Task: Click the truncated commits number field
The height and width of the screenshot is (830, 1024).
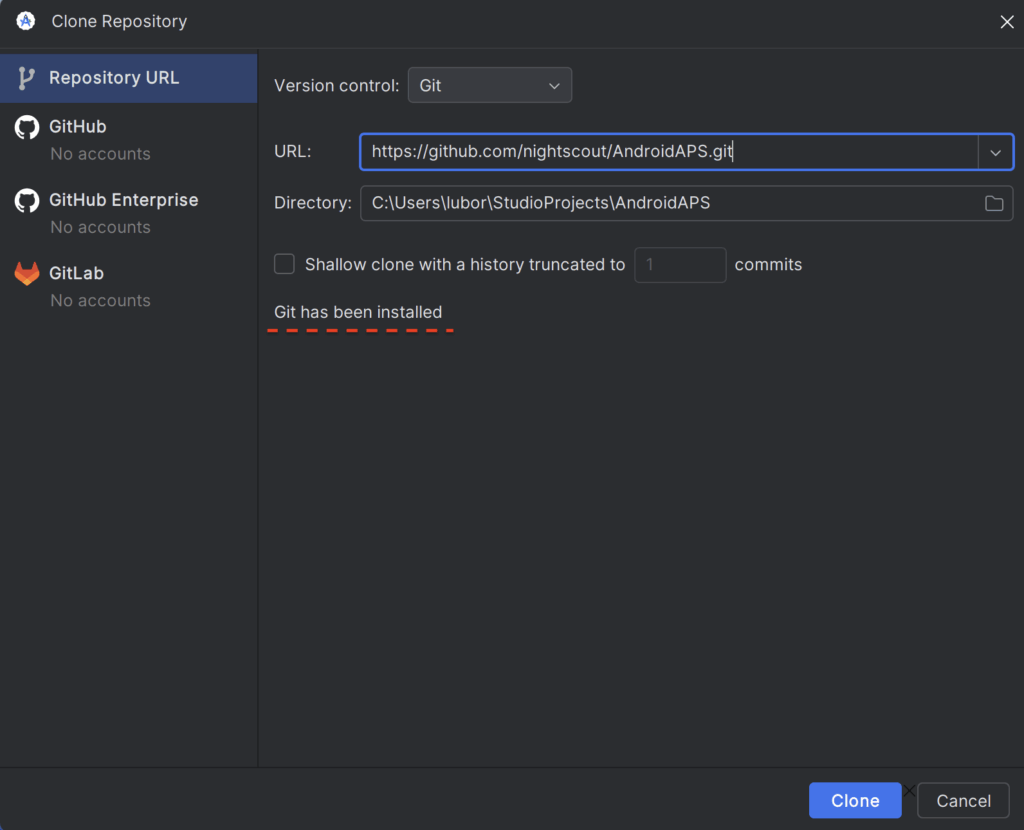Action: pyautogui.click(x=680, y=265)
